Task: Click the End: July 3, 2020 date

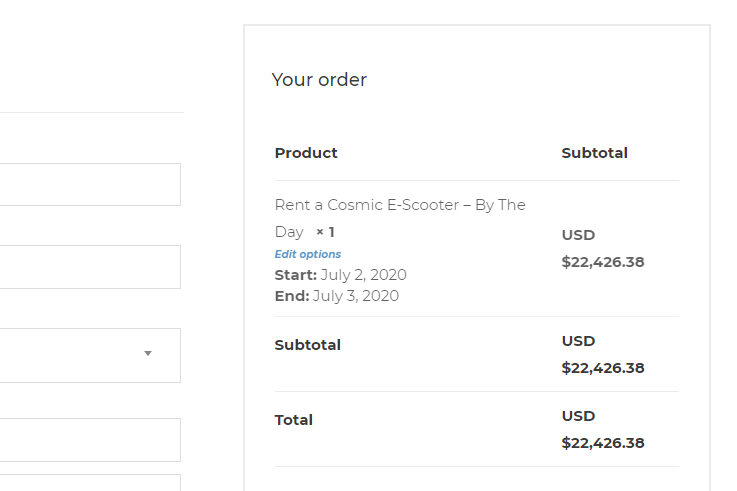Action: 336,296
